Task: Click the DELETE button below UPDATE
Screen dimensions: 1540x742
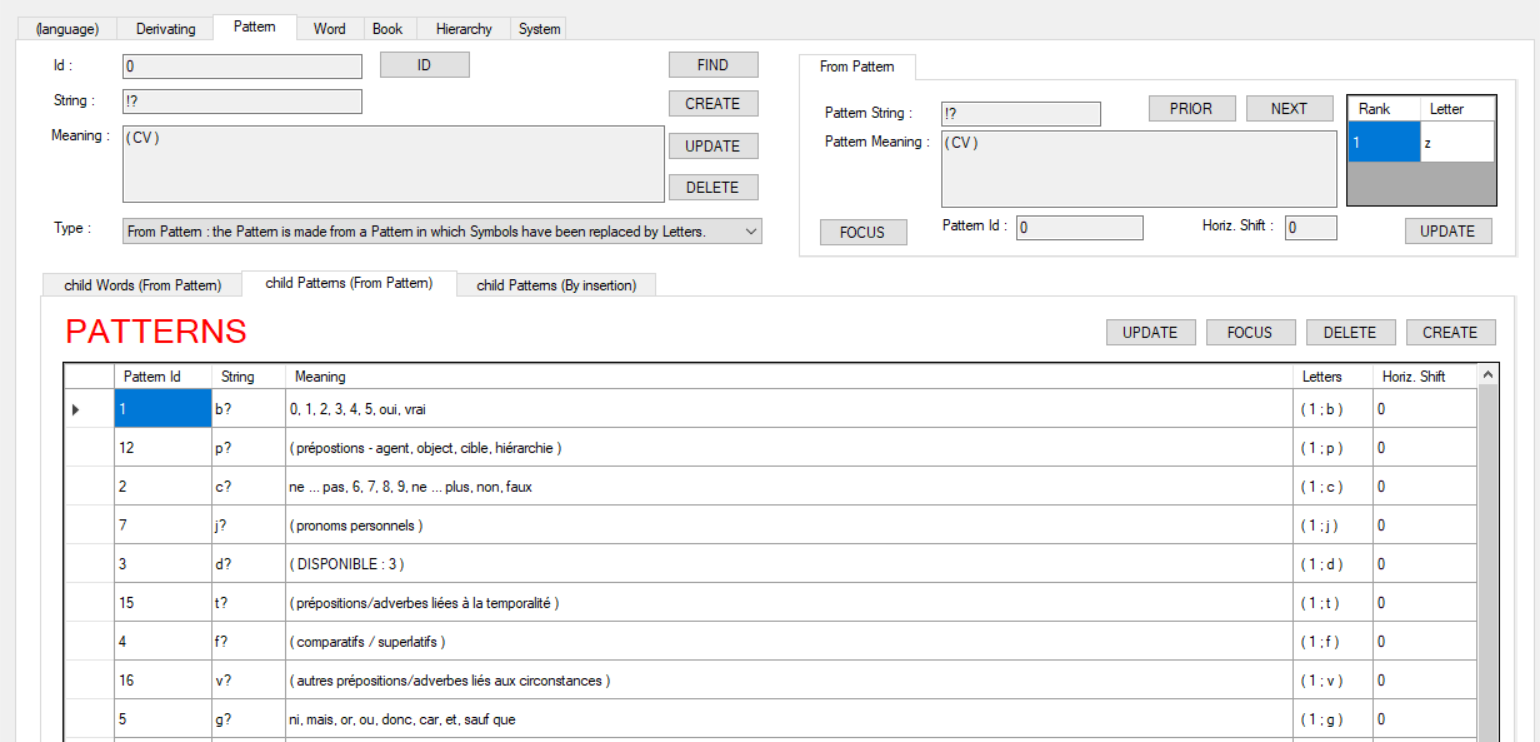Action: [712, 187]
